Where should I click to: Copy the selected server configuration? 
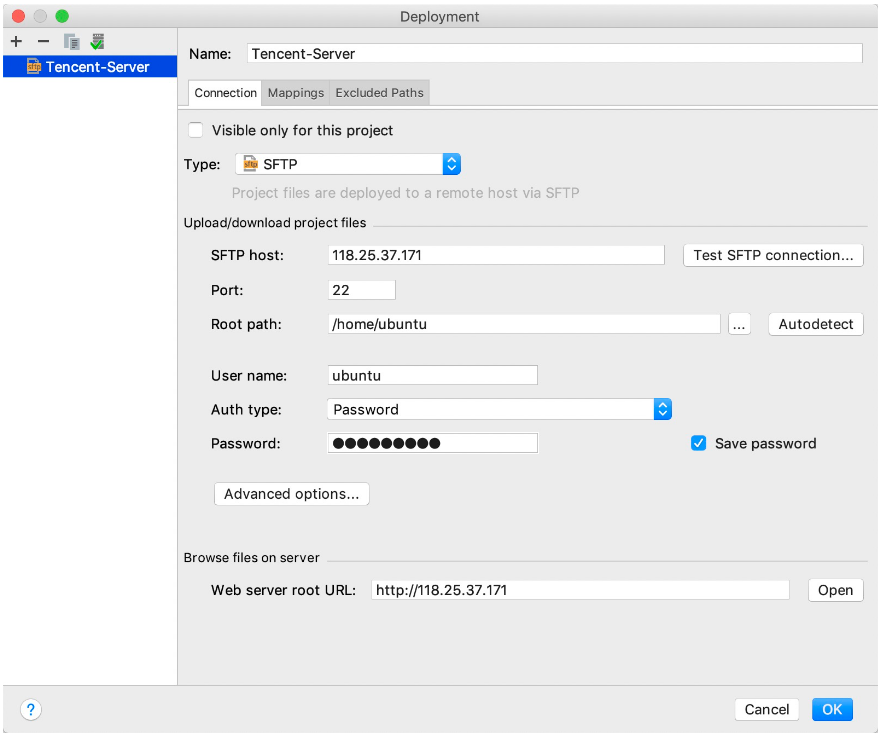pos(71,42)
